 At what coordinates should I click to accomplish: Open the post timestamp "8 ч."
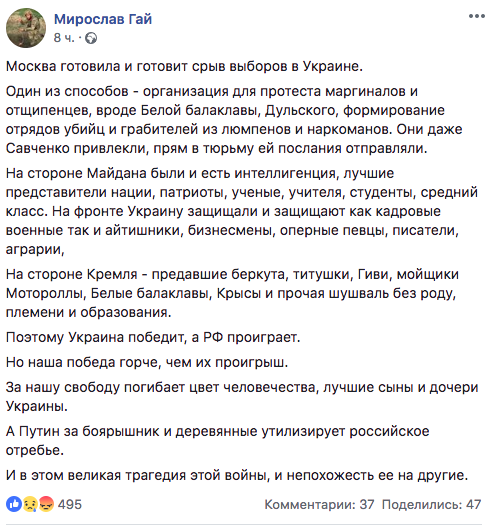coord(64,38)
